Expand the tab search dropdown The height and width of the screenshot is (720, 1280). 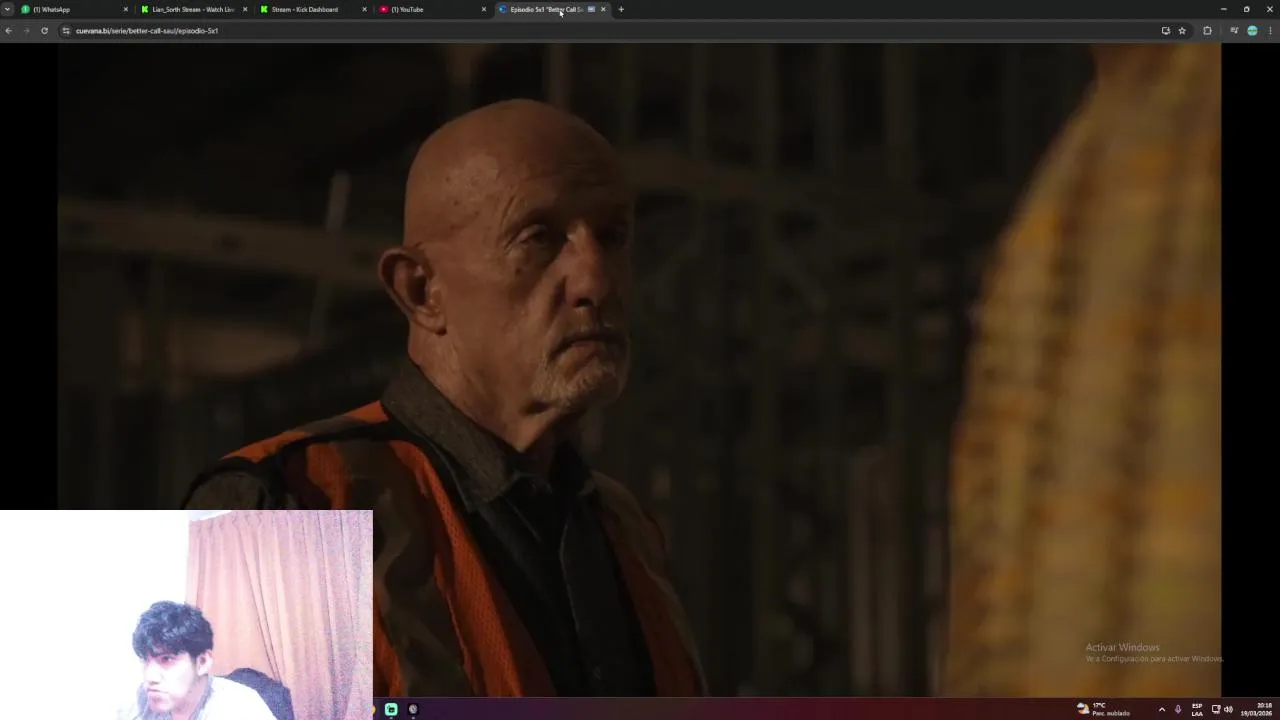coord(7,9)
